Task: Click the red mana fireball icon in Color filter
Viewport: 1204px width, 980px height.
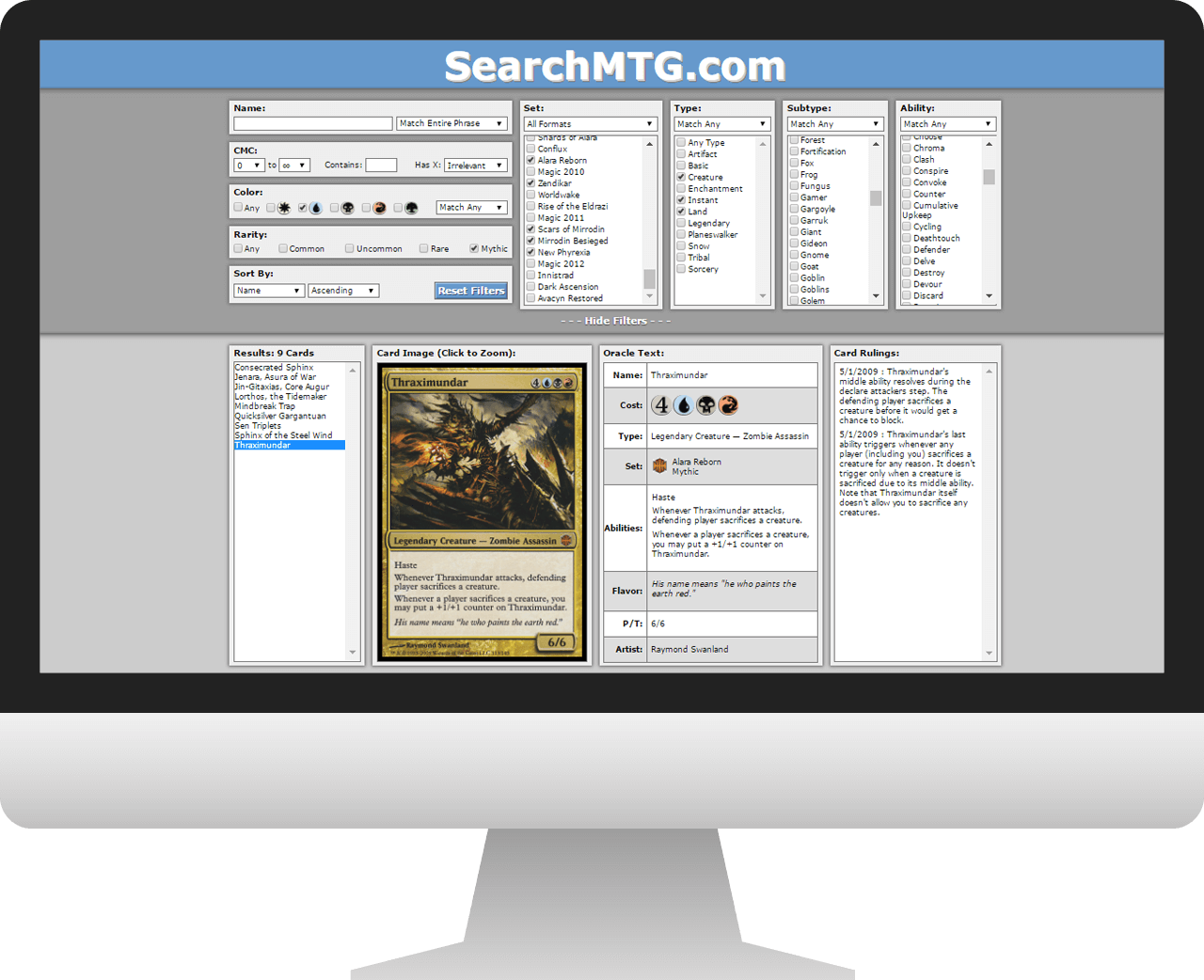Action: pyautogui.click(x=380, y=208)
